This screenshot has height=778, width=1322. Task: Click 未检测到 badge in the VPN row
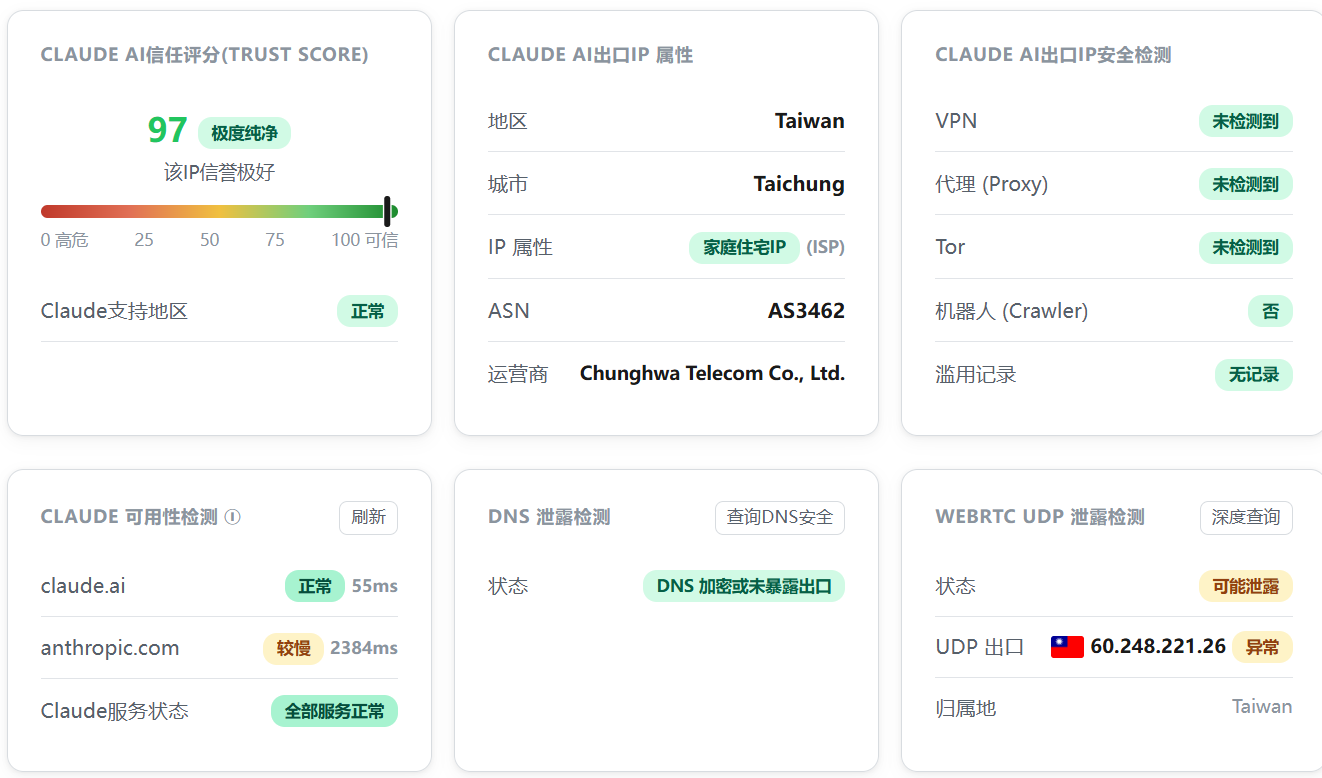click(1246, 121)
